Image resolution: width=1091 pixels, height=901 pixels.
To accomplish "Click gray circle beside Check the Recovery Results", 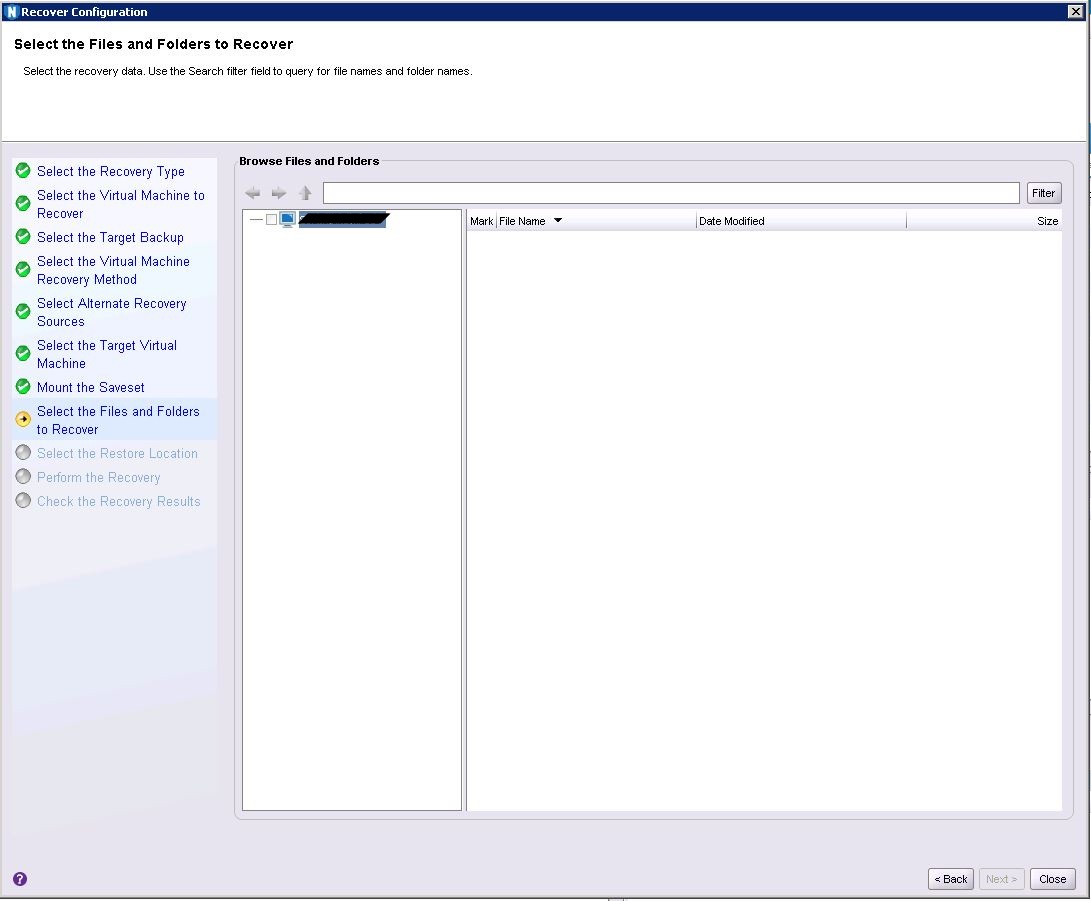I will click(23, 500).
